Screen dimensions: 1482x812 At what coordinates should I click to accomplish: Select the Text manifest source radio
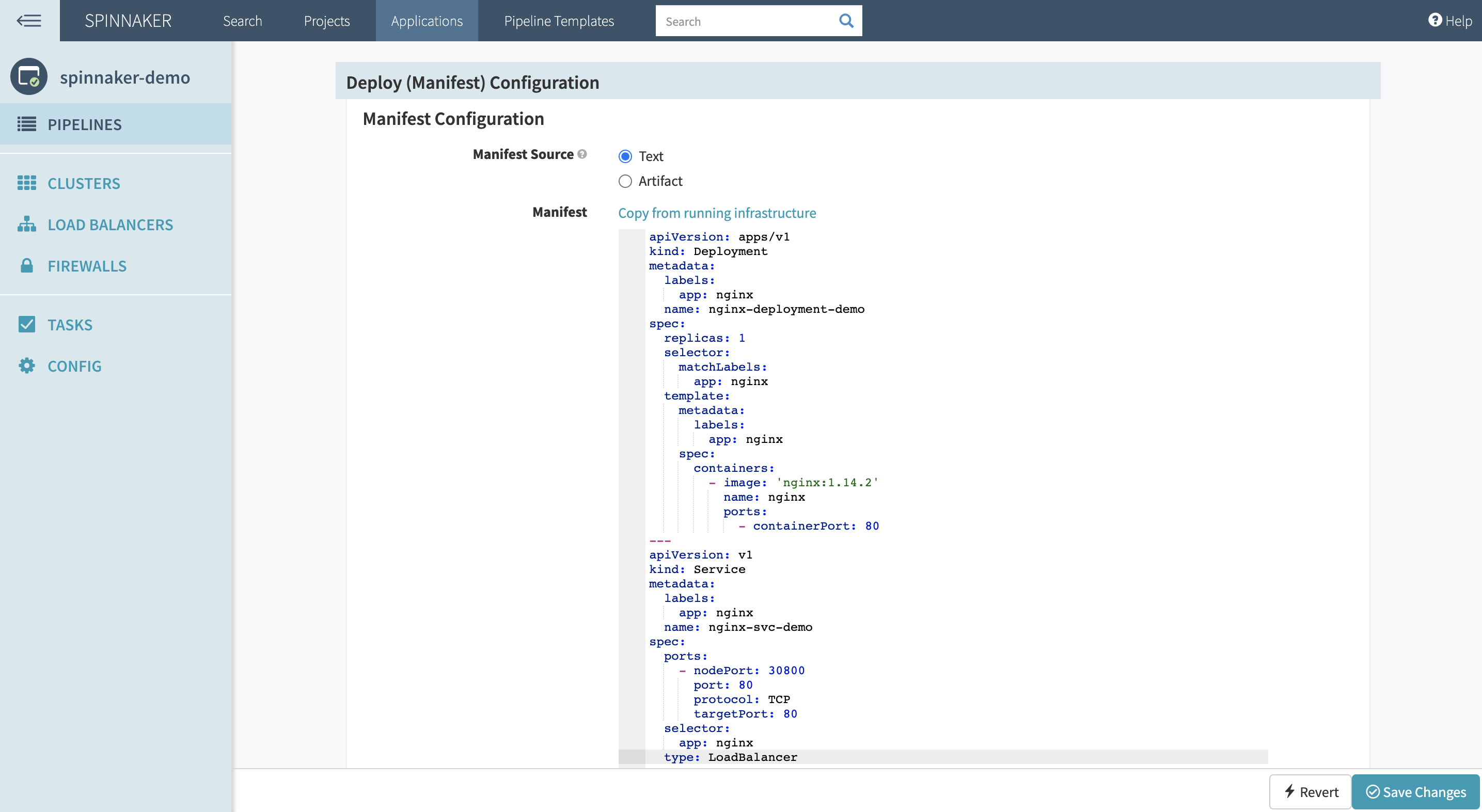click(625, 156)
